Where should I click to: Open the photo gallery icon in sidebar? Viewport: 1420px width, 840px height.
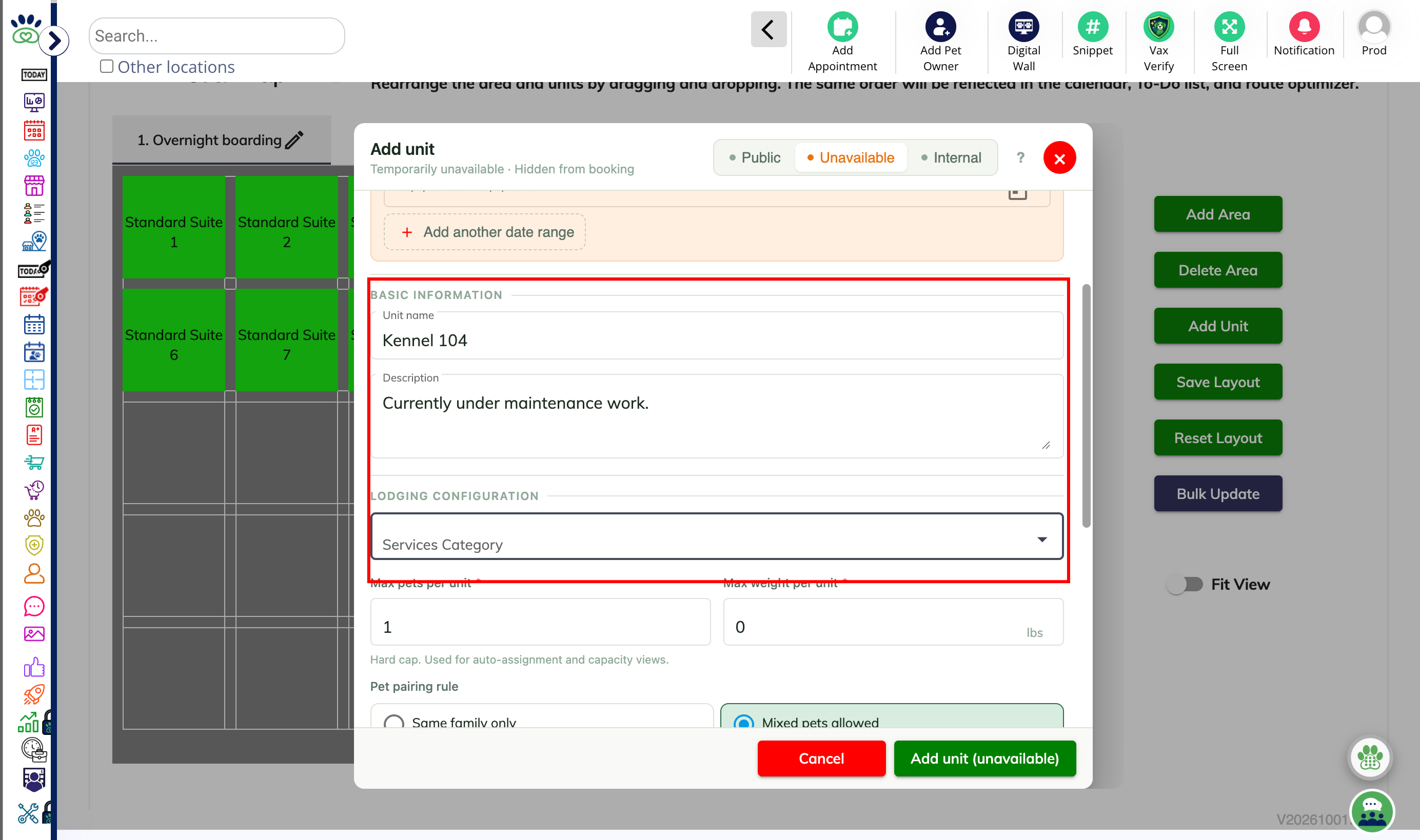pyautogui.click(x=34, y=634)
